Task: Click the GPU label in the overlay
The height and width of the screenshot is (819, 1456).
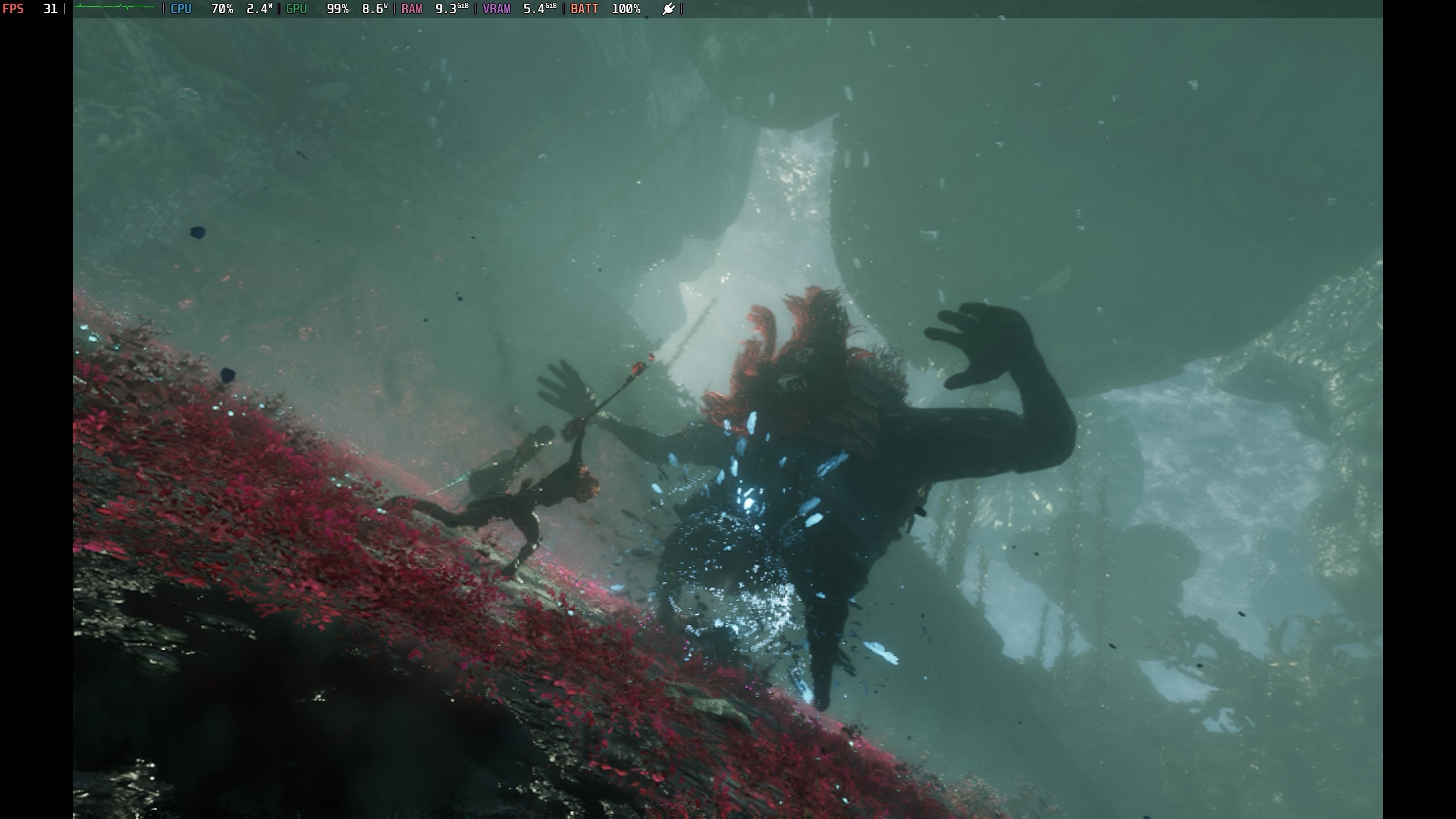Action: 296,9
